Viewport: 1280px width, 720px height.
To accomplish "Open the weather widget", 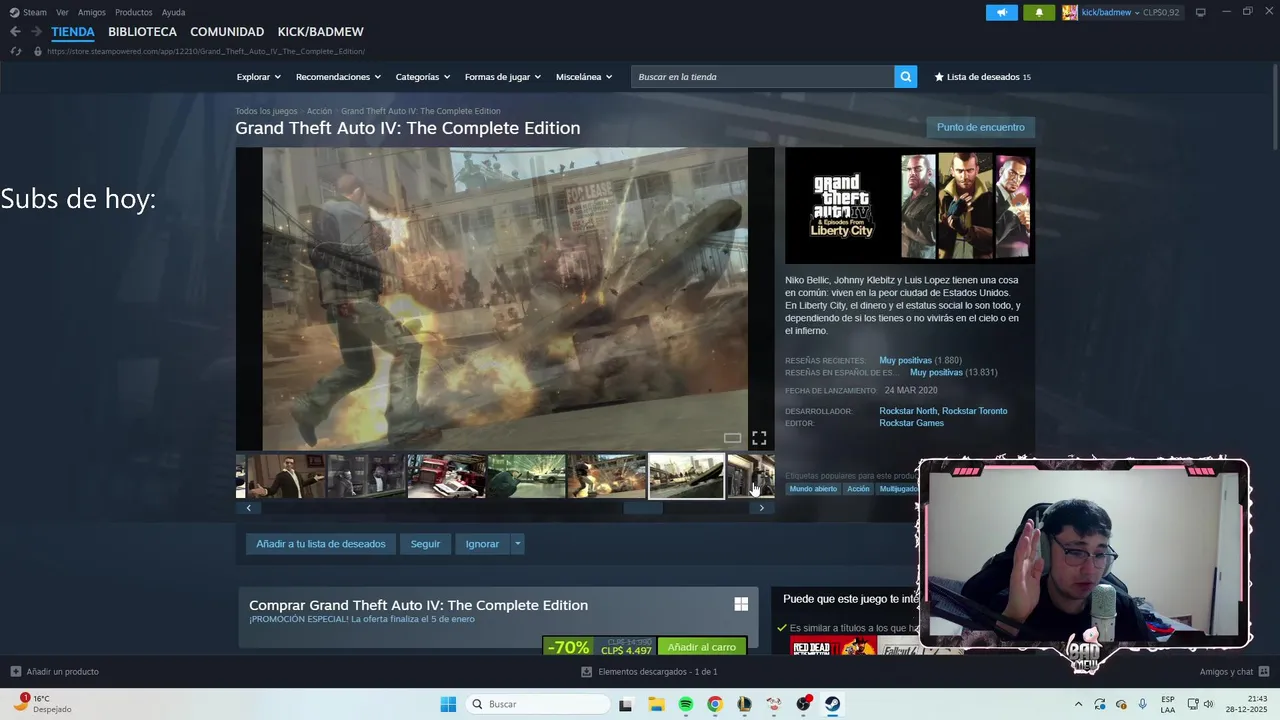I will (x=45, y=703).
